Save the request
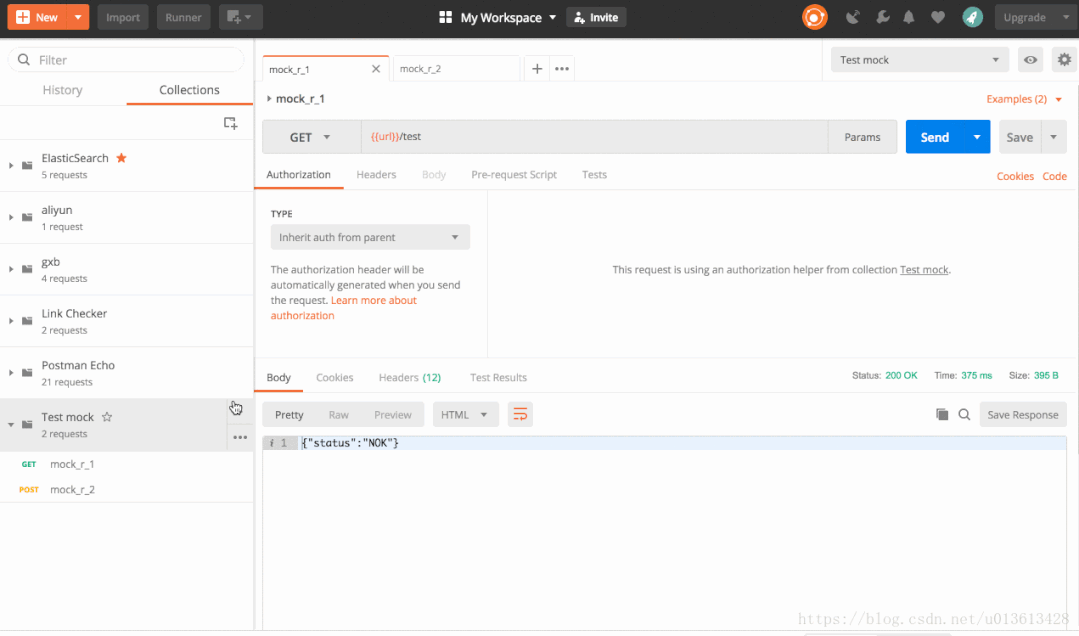The image size is (1079, 636). [x=1020, y=137]
